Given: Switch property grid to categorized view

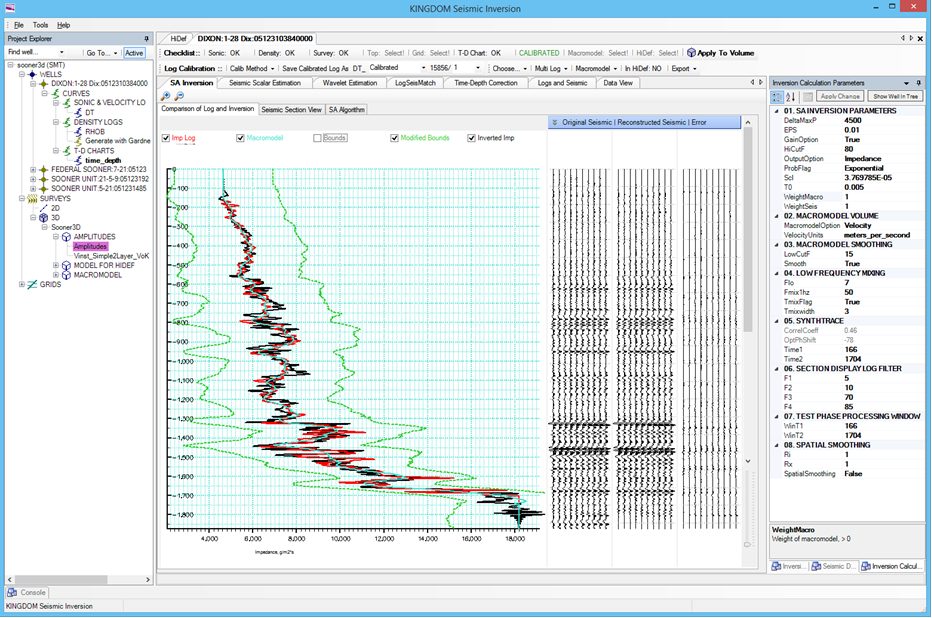Looking at the screenshot, I should (777, 96).
